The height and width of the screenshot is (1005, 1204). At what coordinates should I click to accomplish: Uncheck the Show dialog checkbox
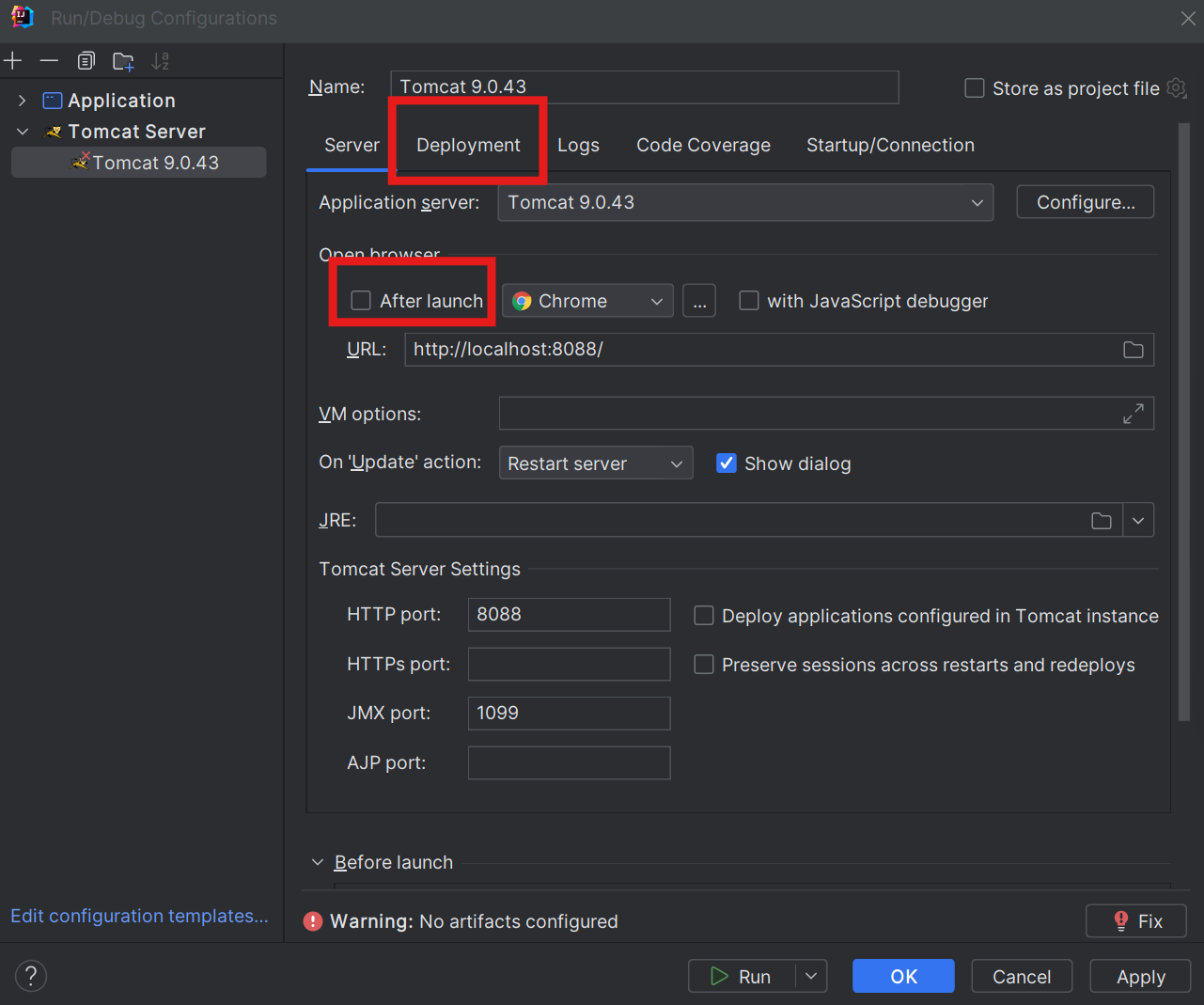coord(727,463)
